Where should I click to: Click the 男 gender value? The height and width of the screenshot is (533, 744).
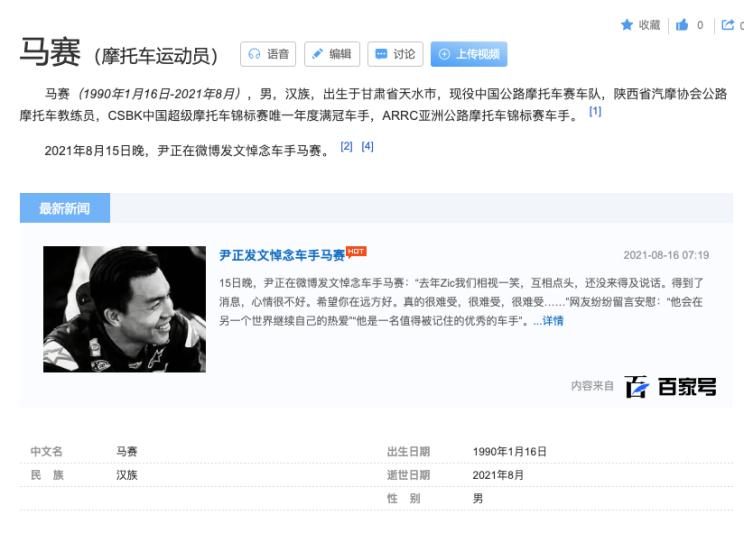(478, 498)
